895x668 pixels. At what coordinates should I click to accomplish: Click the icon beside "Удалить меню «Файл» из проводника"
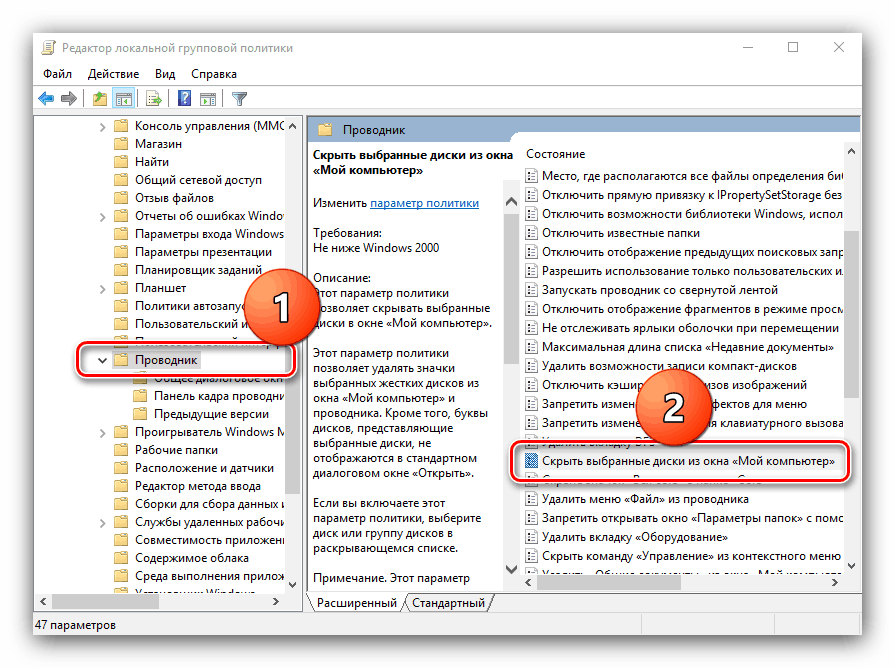531,499
